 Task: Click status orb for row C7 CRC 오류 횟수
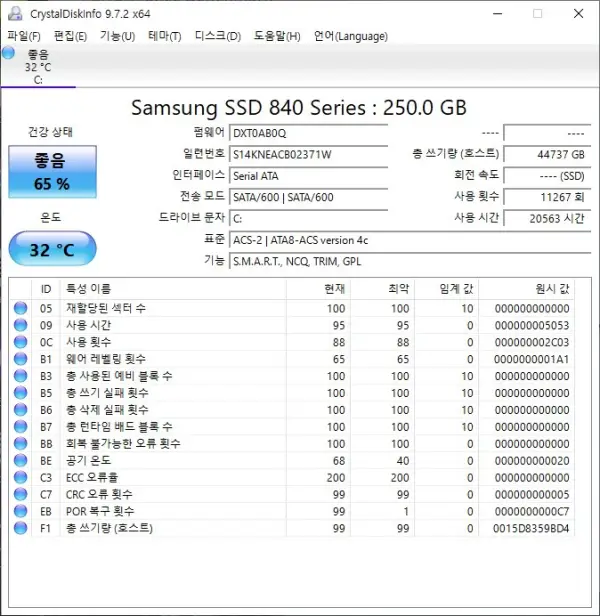pos(20,494)
